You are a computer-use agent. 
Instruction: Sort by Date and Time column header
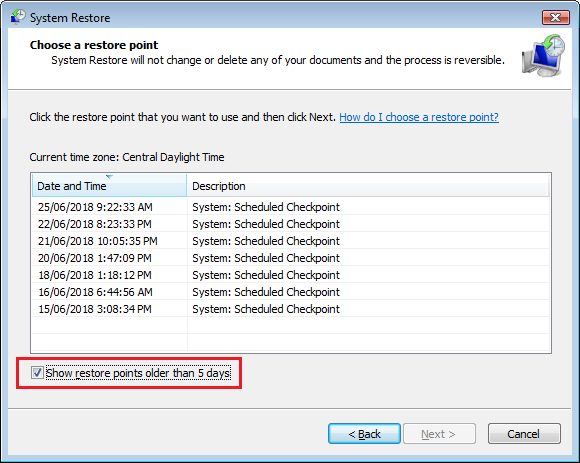pos(109,186)
